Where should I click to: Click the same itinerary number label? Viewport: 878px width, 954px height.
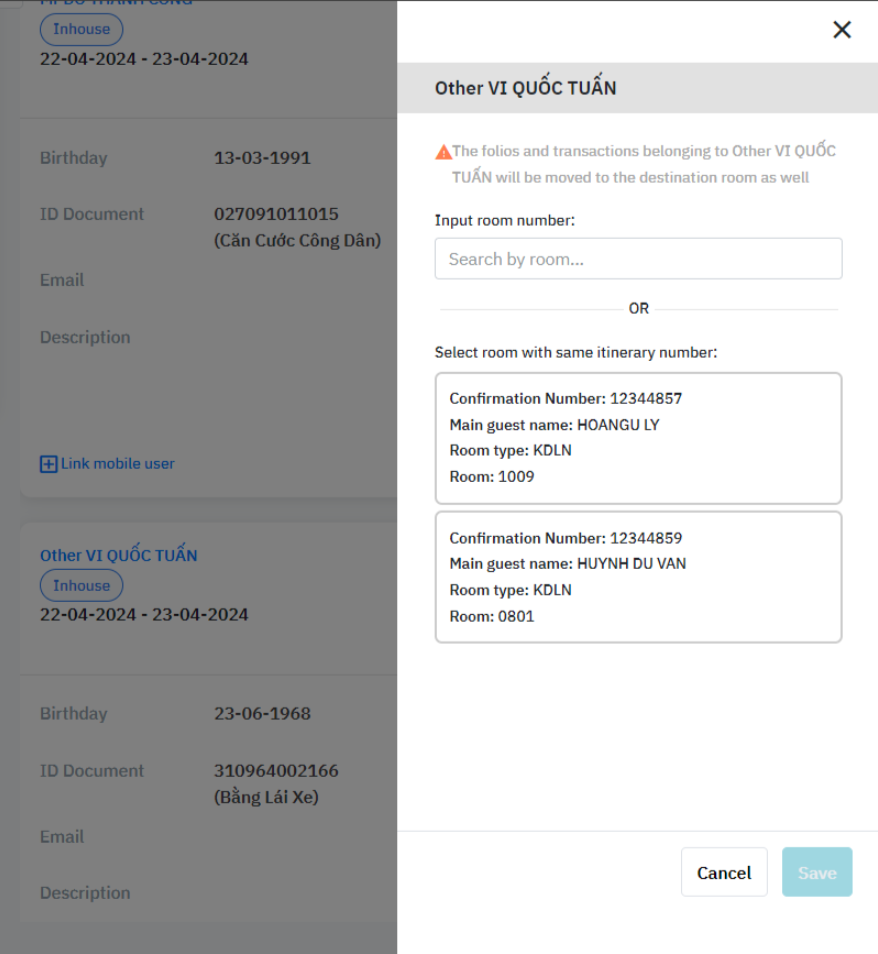click(x=575, y=352)
